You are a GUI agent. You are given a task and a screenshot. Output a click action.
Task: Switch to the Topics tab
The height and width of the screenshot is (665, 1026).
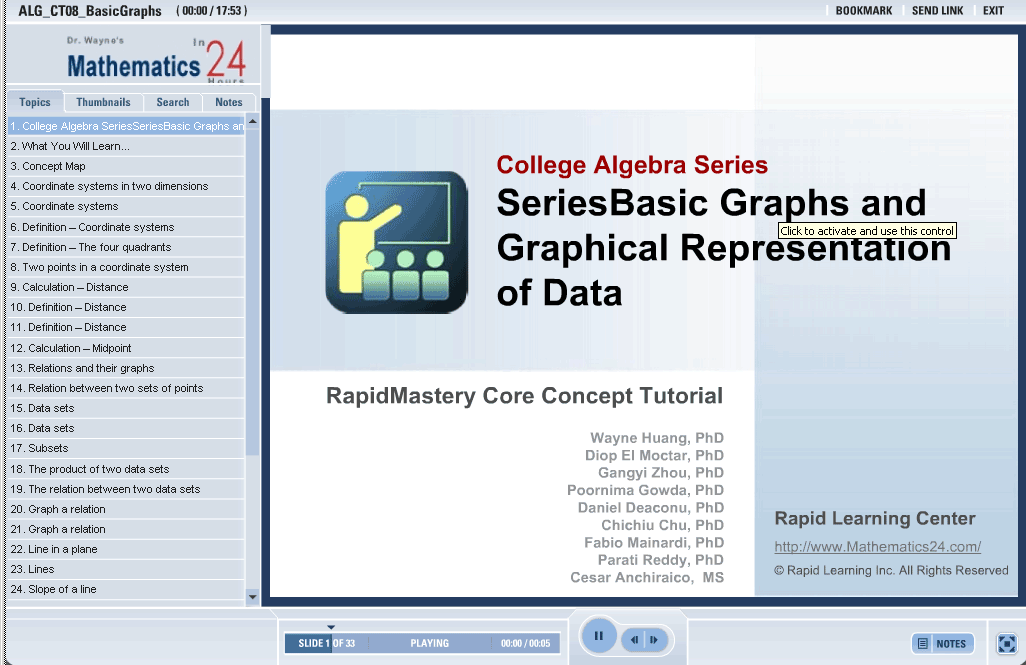pyautogui.click(x=35, y=102)
